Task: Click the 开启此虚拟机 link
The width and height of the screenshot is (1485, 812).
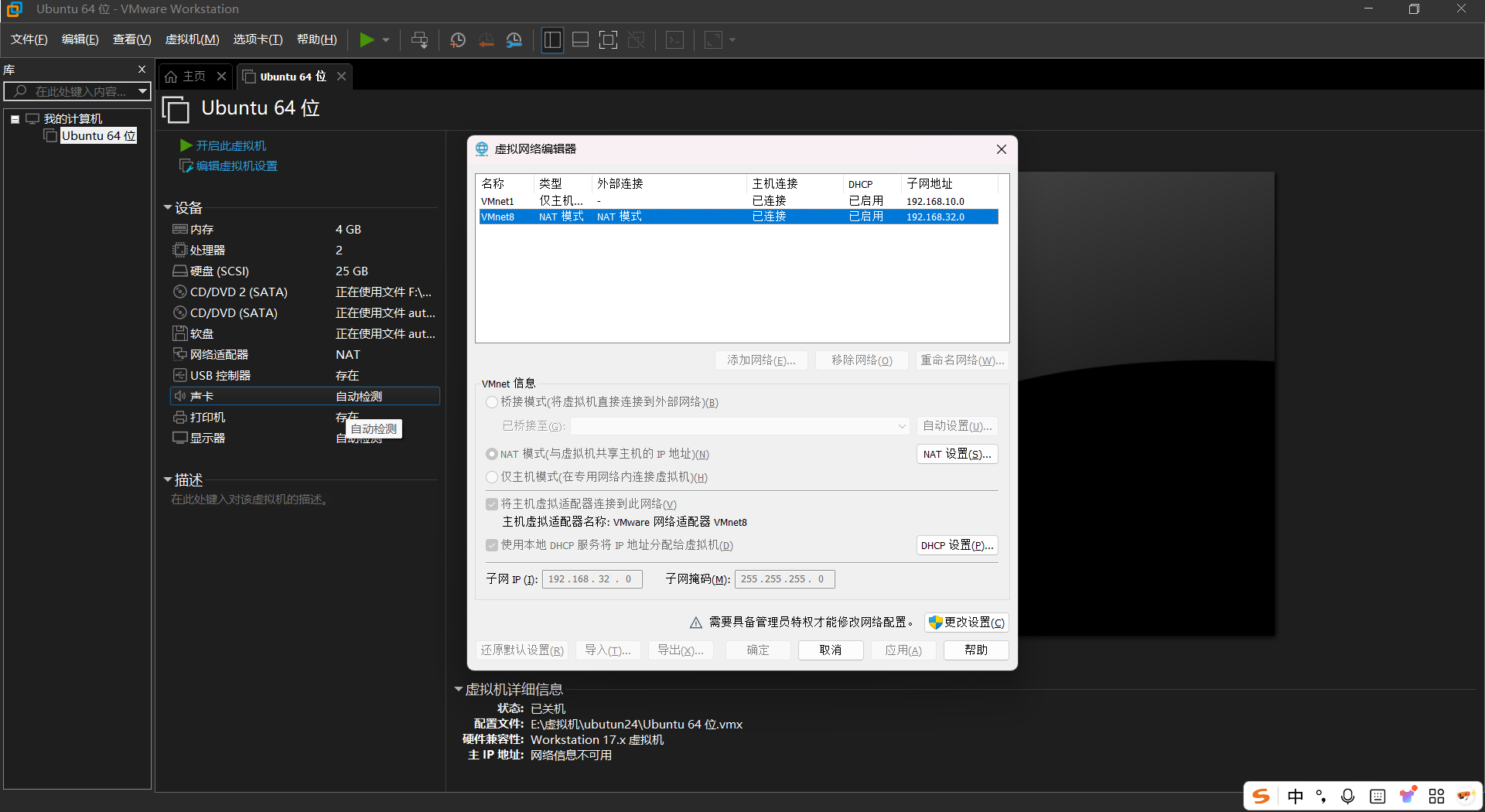Action: point(230,145)
